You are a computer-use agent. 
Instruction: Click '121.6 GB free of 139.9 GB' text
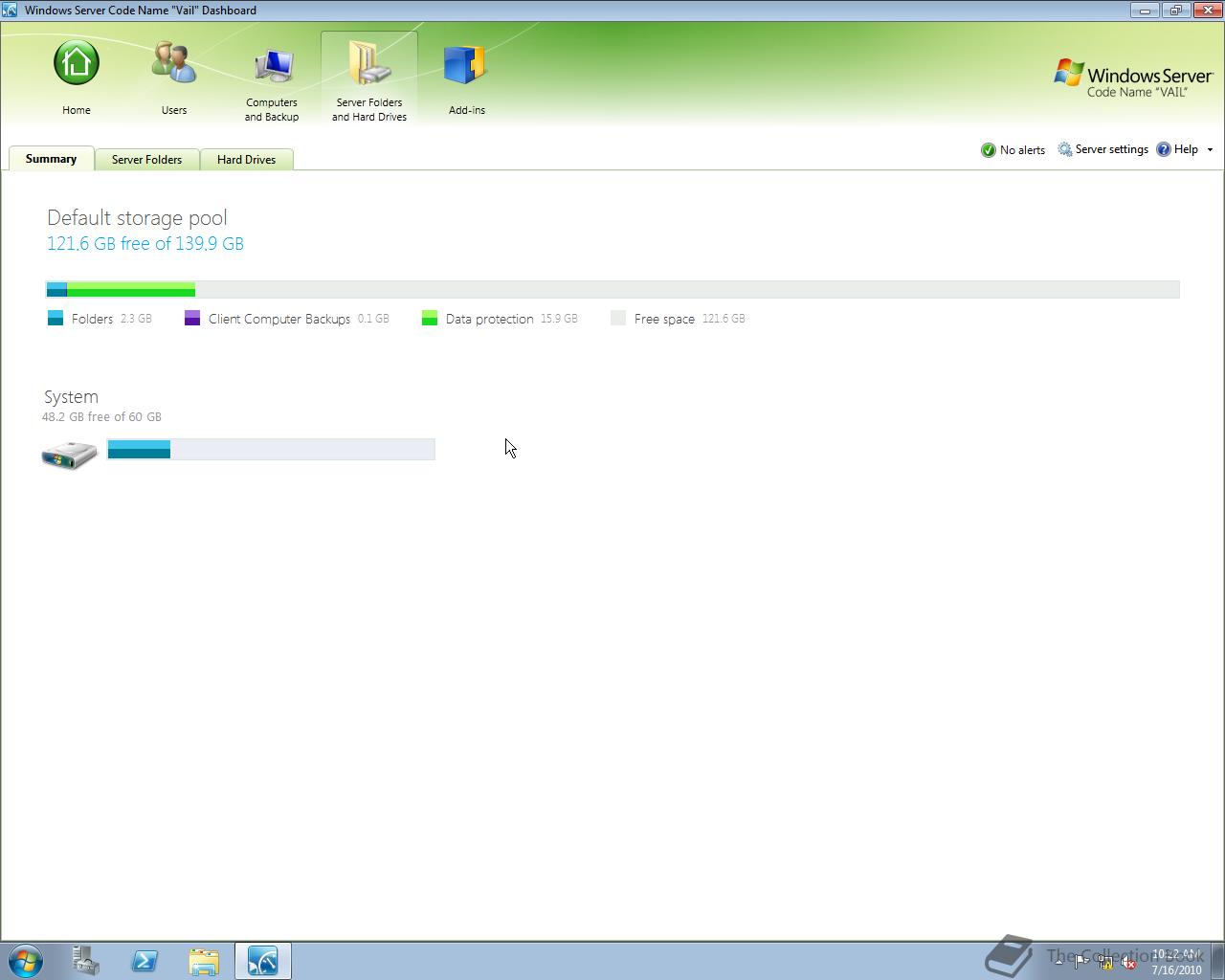pos(145,243)
